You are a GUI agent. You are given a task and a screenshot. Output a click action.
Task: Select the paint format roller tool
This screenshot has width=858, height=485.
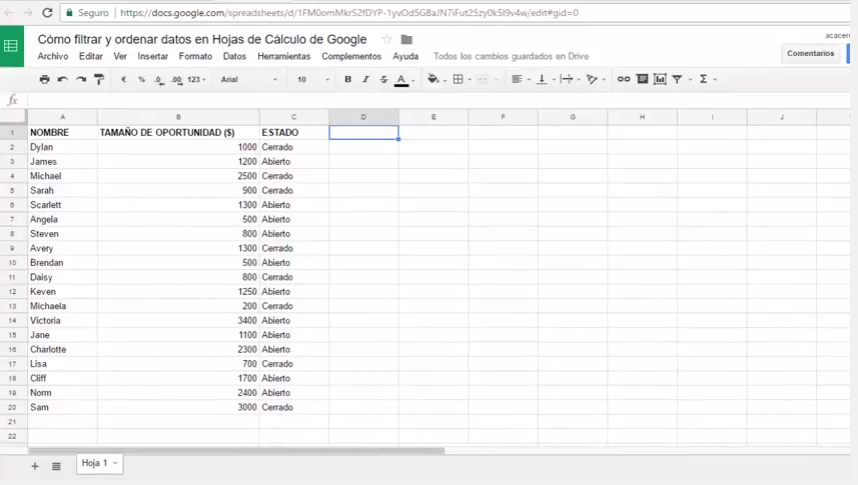click(99, 79)
